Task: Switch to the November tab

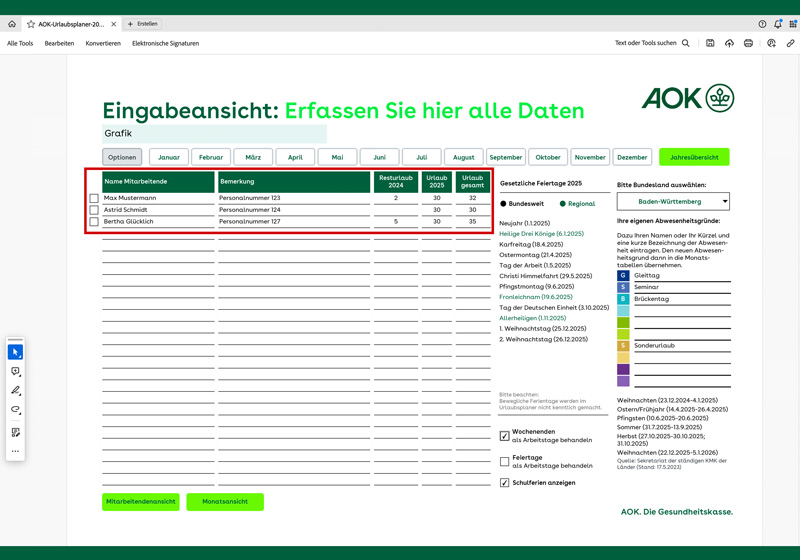Action: click(590, 157)
